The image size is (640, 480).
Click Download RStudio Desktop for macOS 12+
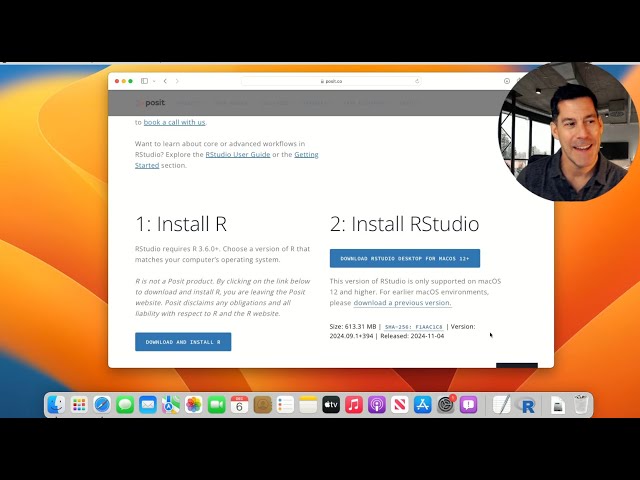click(404, 258)
